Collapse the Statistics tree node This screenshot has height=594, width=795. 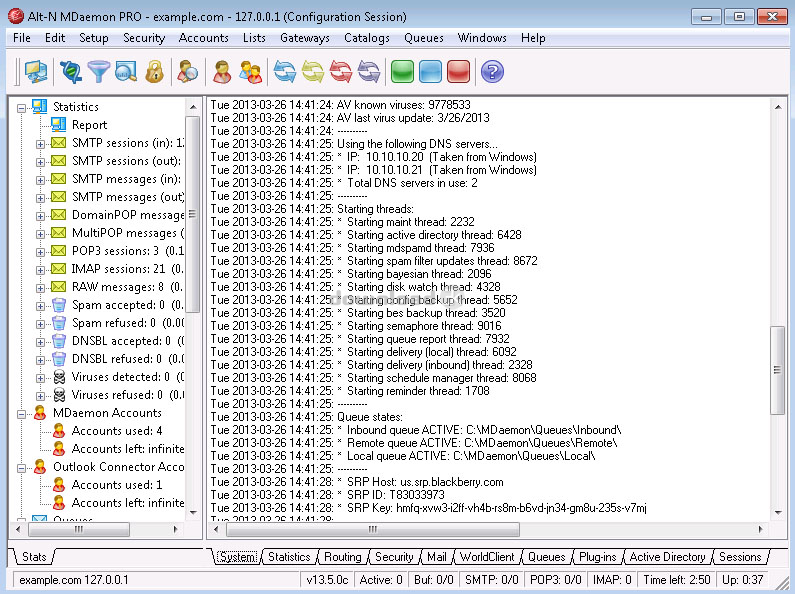click(x=21, y=108)
